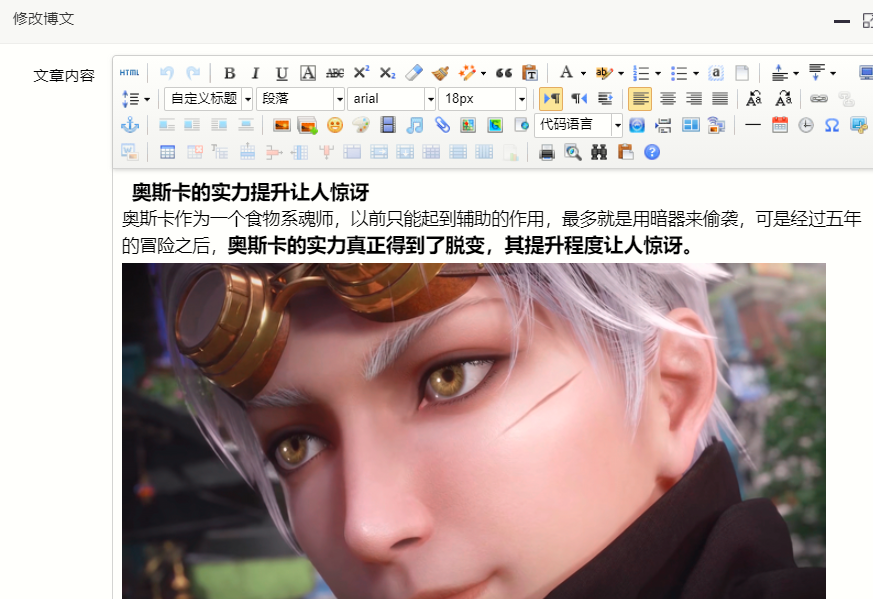The image size is (873, 599).
Task: Print the document
Action: pos(547,152)
